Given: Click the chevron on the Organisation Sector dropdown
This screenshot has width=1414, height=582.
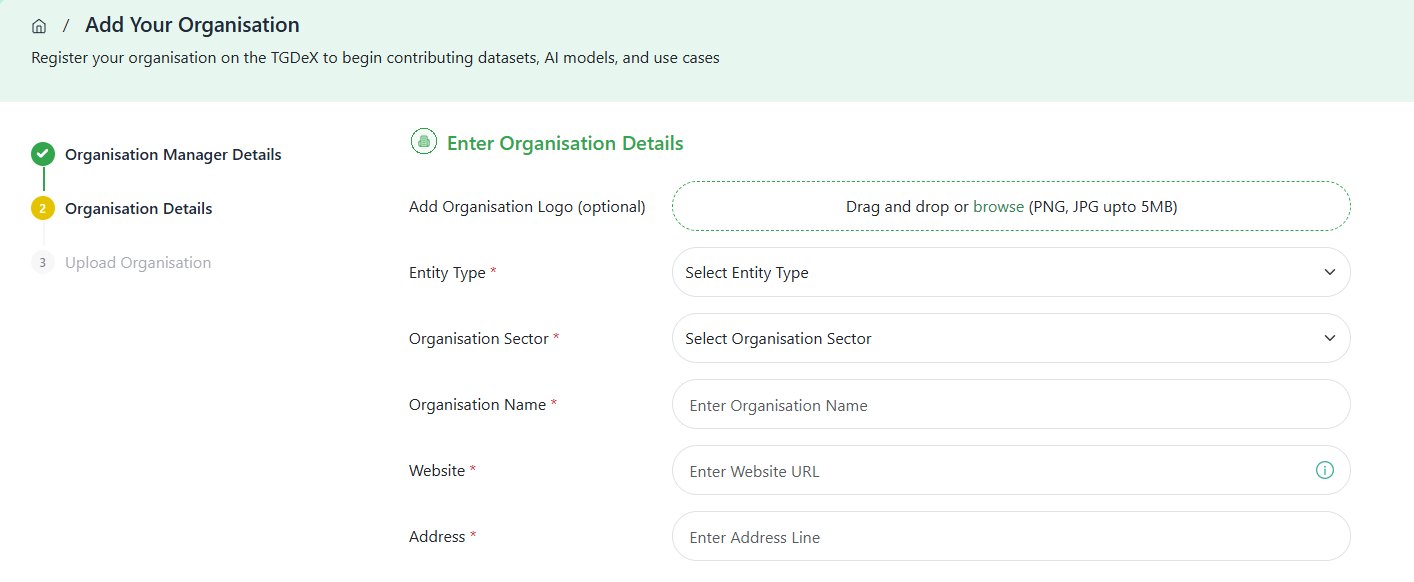Looking at the screenshot, I should [x=1330, y=338].
